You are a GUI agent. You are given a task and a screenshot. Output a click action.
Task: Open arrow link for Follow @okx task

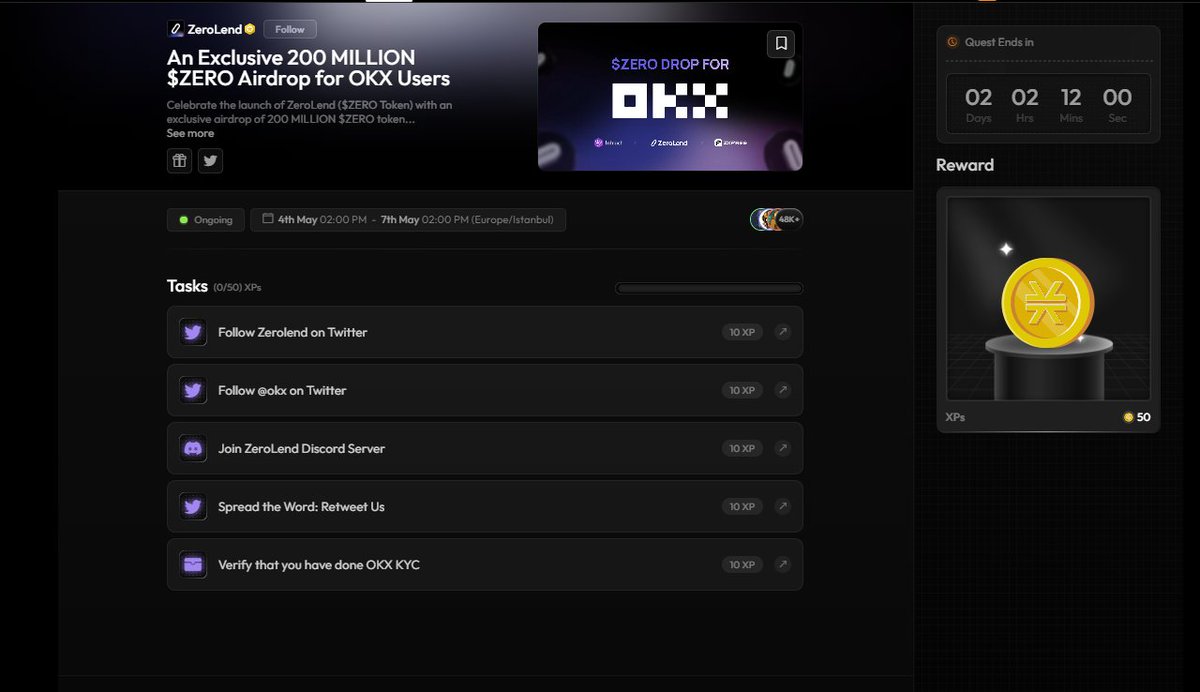[x=783, y=390]
